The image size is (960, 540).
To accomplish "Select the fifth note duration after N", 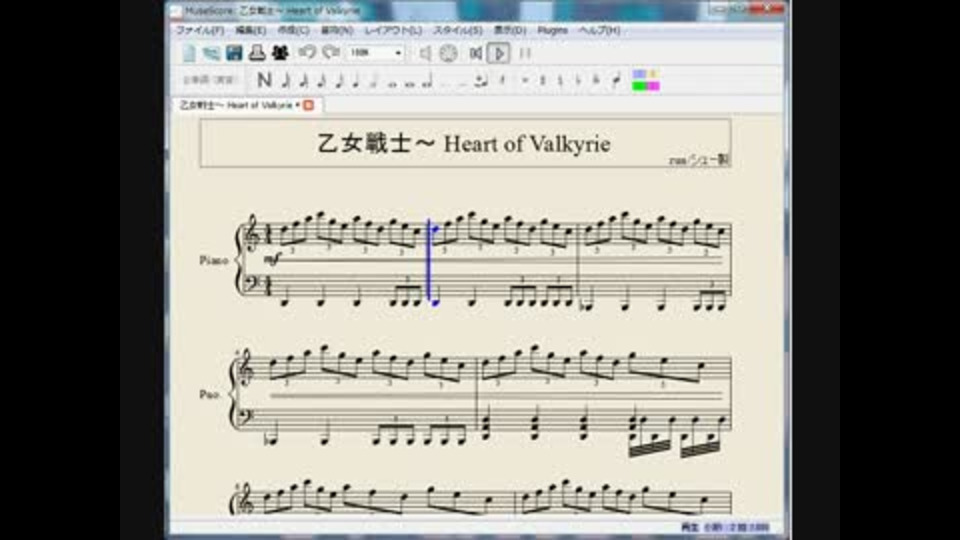I will pos(357,80).
